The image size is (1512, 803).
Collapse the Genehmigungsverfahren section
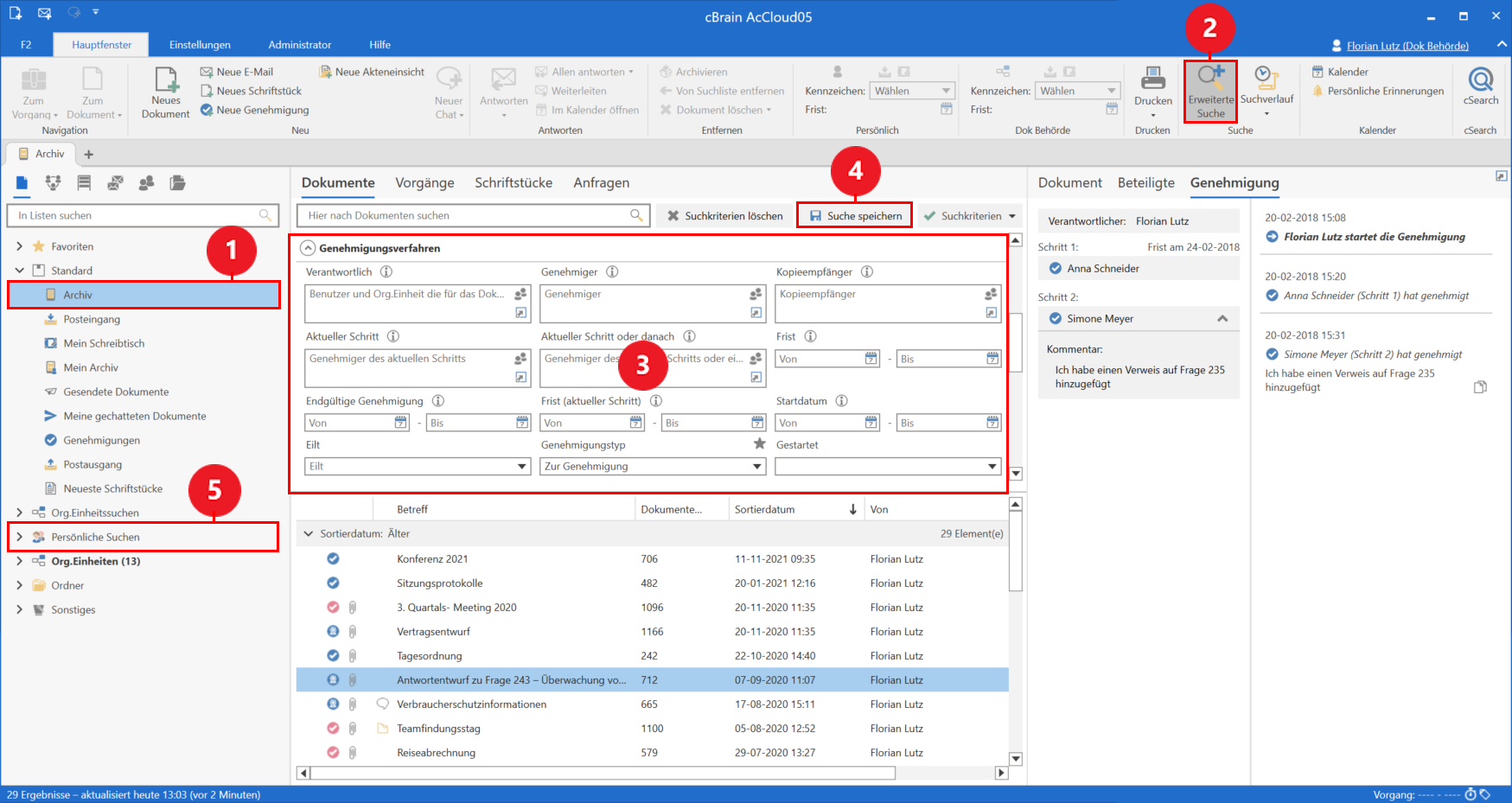point(308,248)
